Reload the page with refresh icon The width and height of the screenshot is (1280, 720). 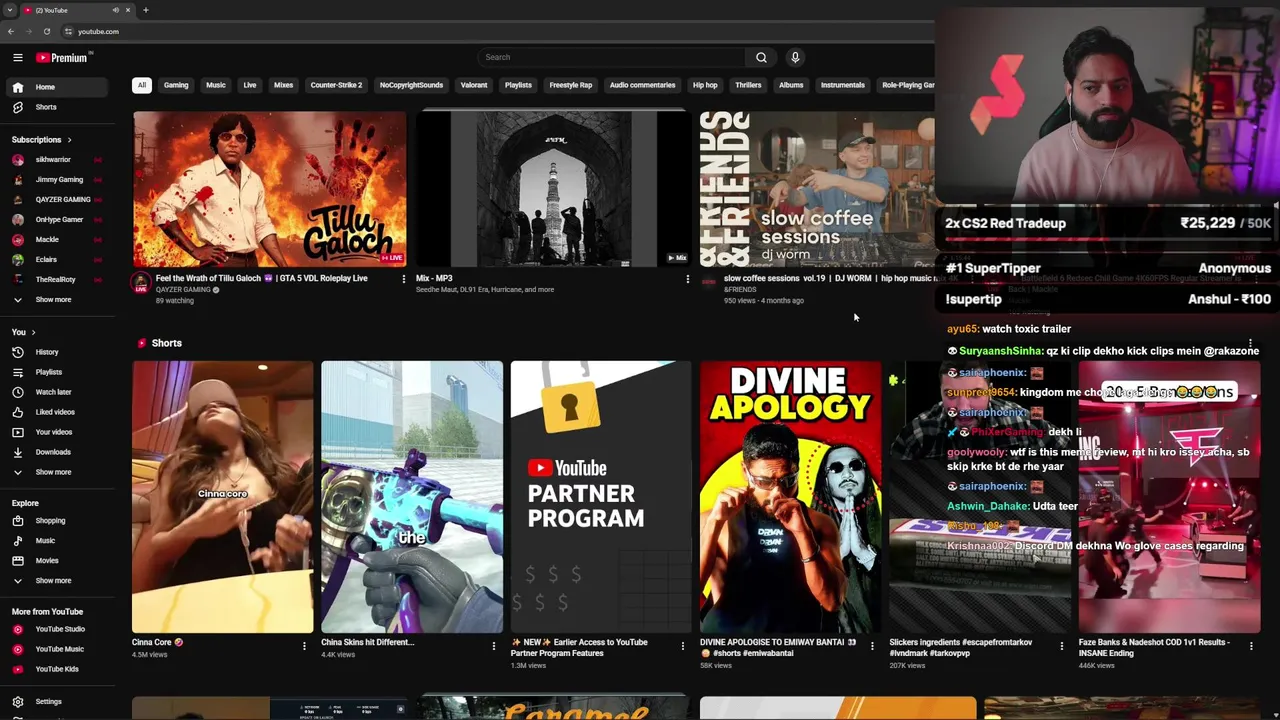[x=46, y=31]
